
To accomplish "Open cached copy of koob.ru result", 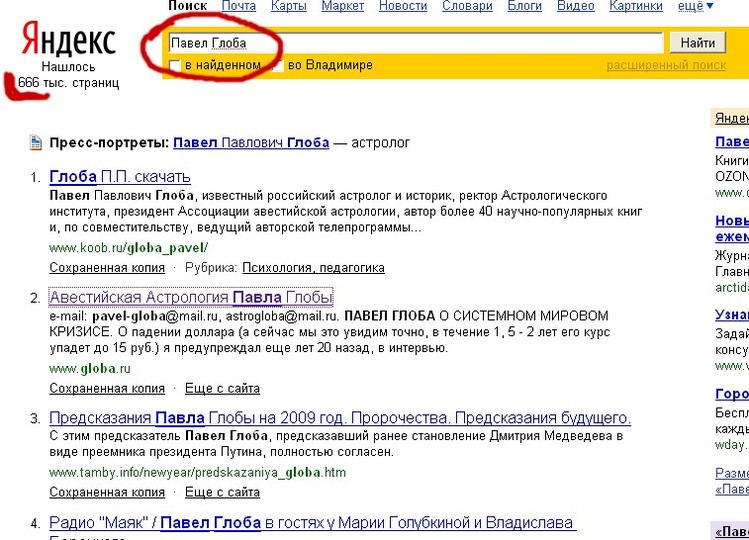I will pyautogui.click(x=107, y=268).
